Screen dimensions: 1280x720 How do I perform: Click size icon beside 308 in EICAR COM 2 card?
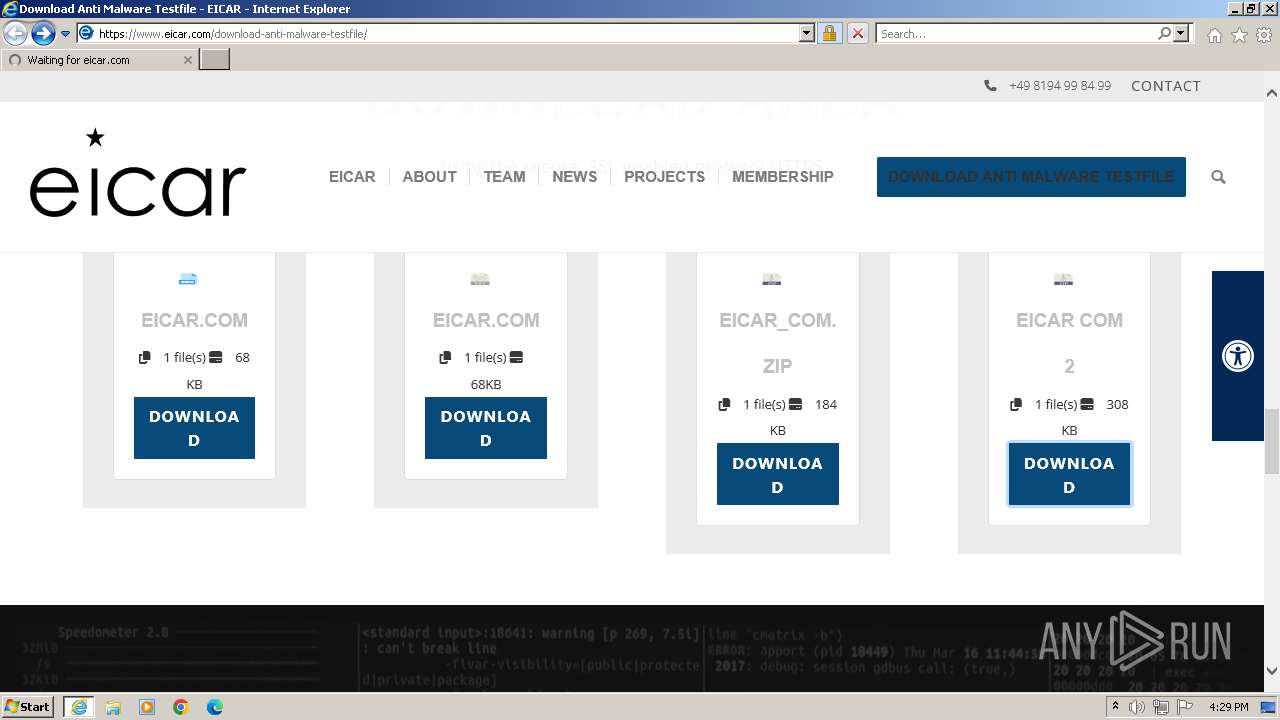1087,404
